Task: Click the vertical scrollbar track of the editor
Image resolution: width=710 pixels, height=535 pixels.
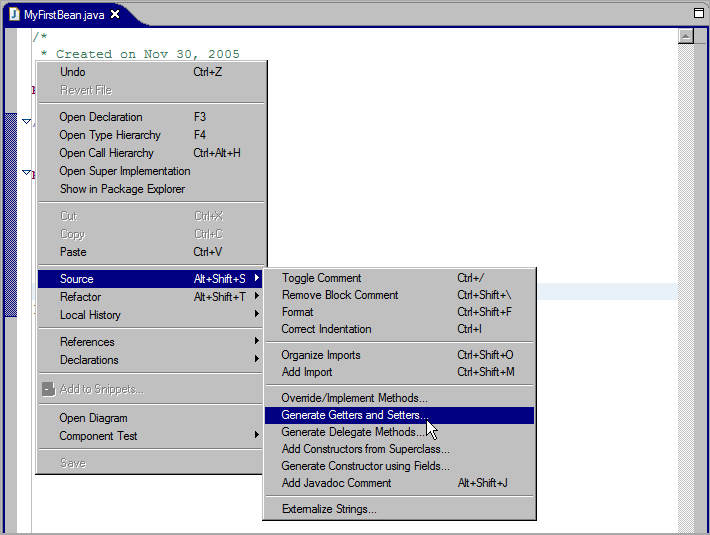Action: coord(686,287)
